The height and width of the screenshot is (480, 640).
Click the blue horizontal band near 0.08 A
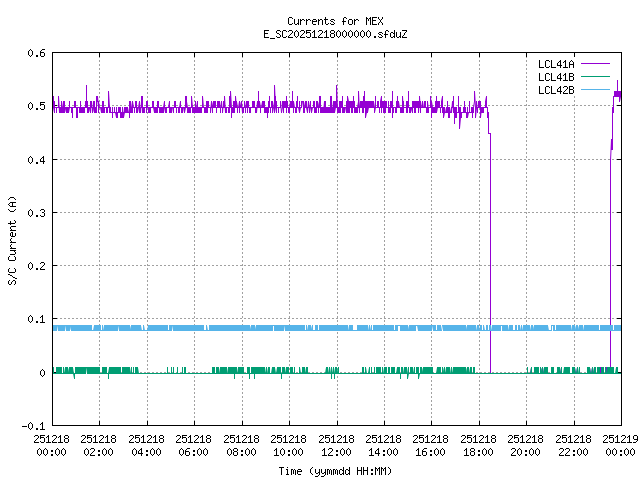tap(300, 328)
